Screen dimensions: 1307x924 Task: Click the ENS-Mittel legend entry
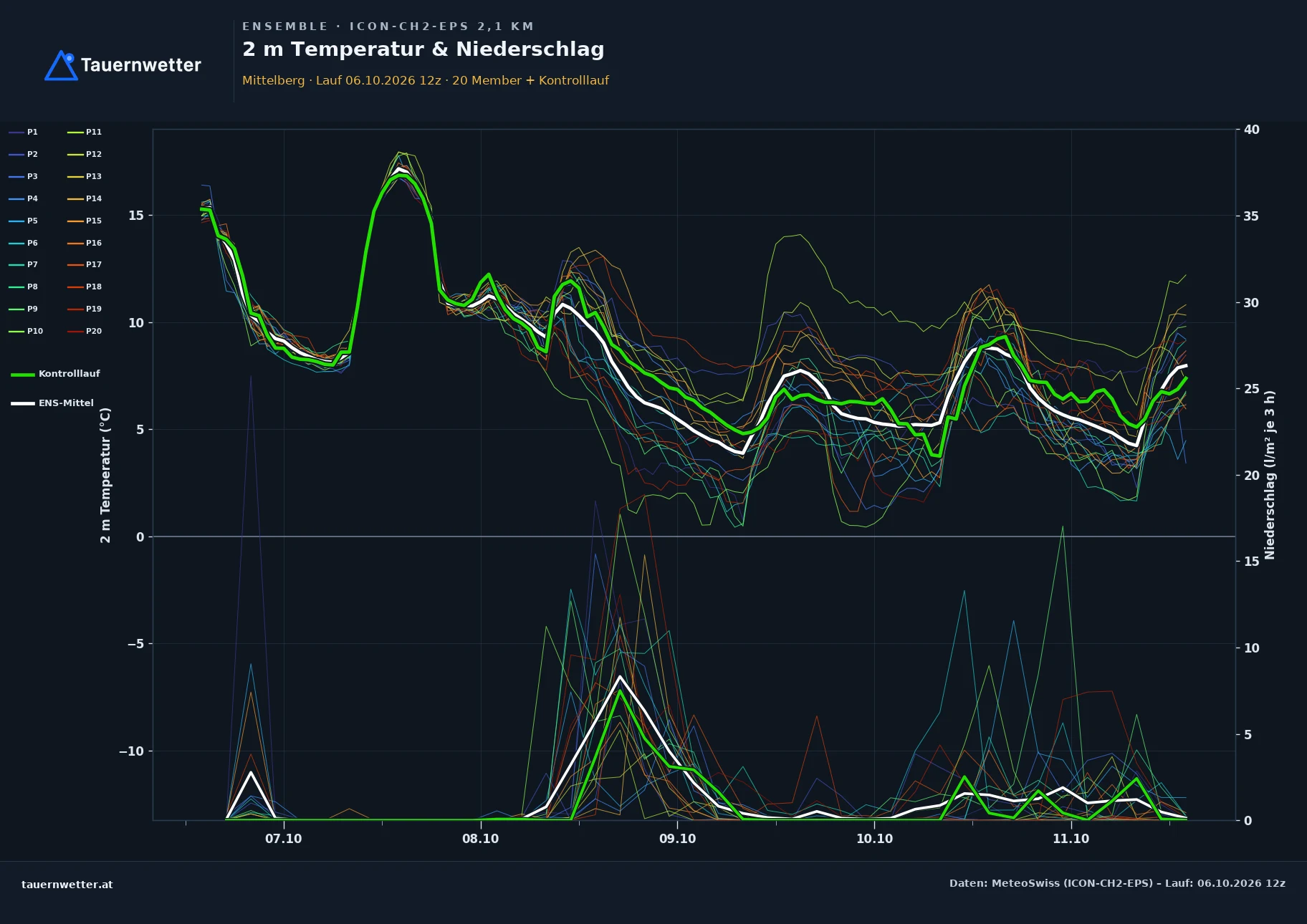[x=52, y=403]
